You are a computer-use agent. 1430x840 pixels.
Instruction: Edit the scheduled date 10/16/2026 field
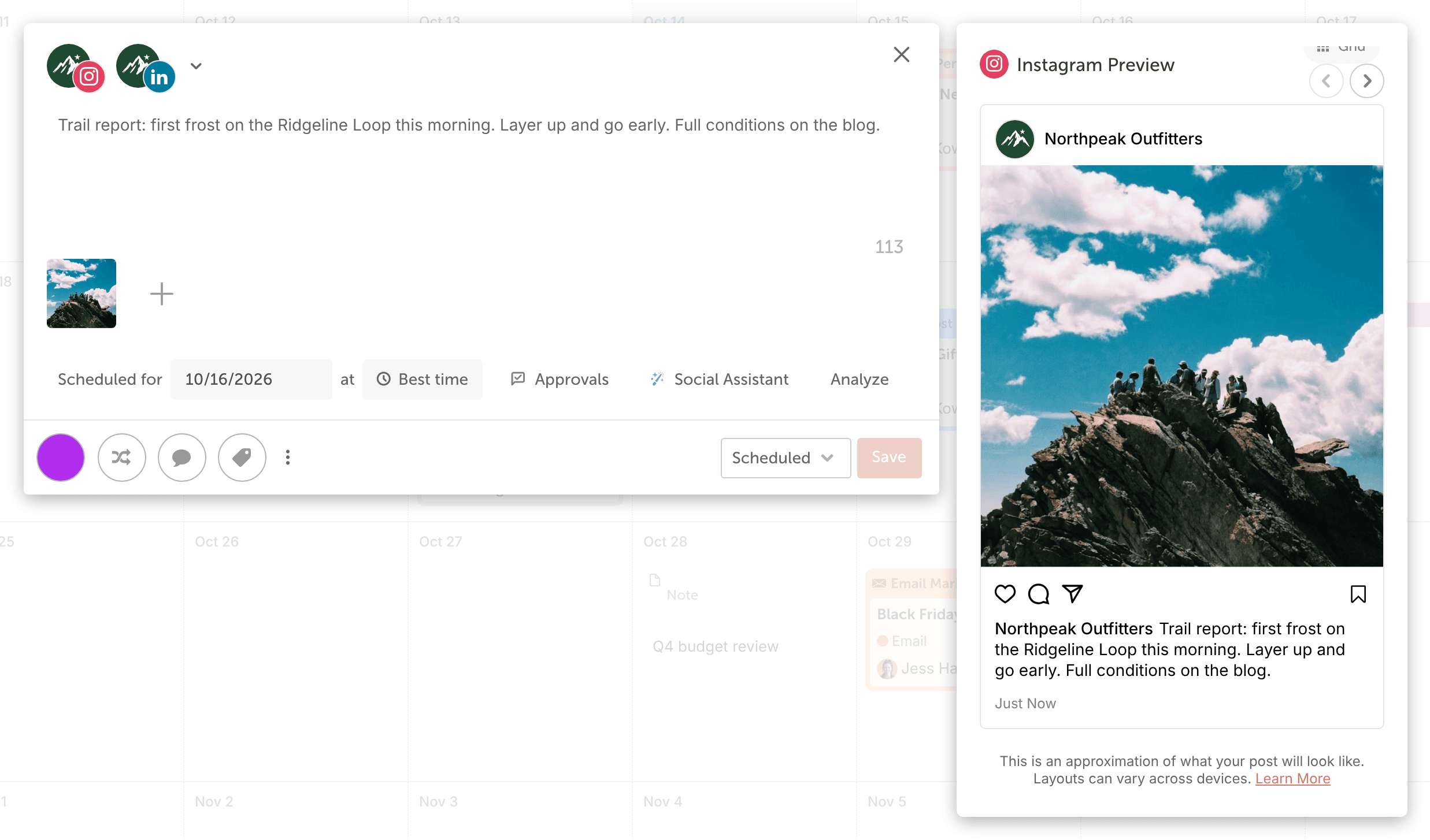[x=251, y=380]
